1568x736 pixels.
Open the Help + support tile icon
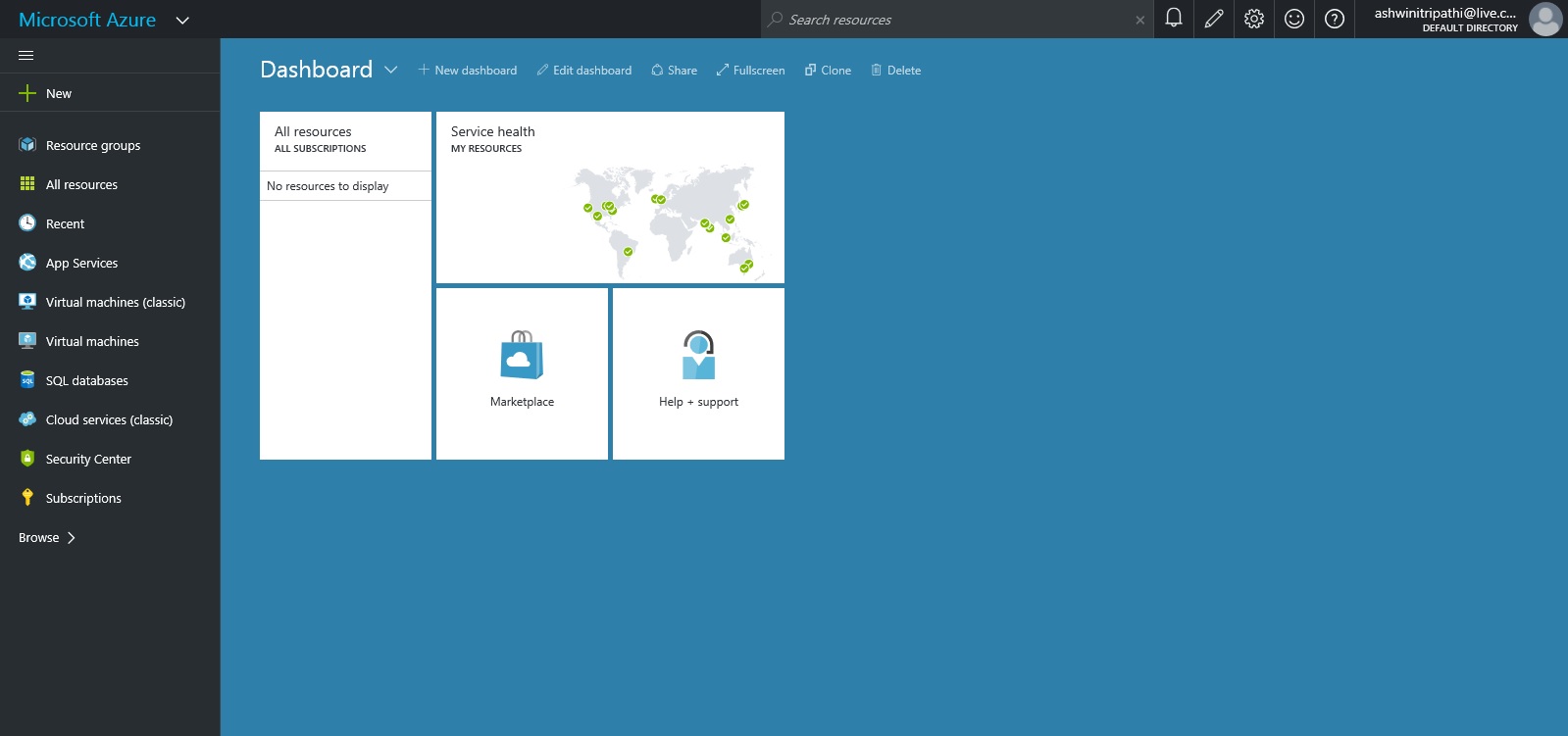(698, 355)
